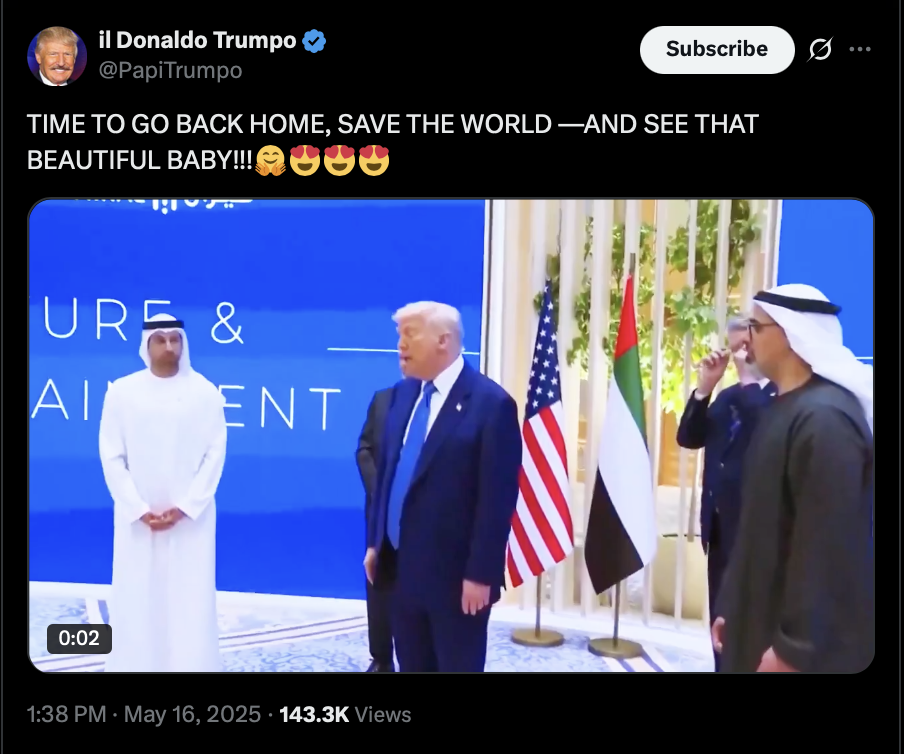The width and height of the screenshot is (904, 754).
Task: Open the May 16, 2025 timestamp link
Action: click(x=192, y=714)
